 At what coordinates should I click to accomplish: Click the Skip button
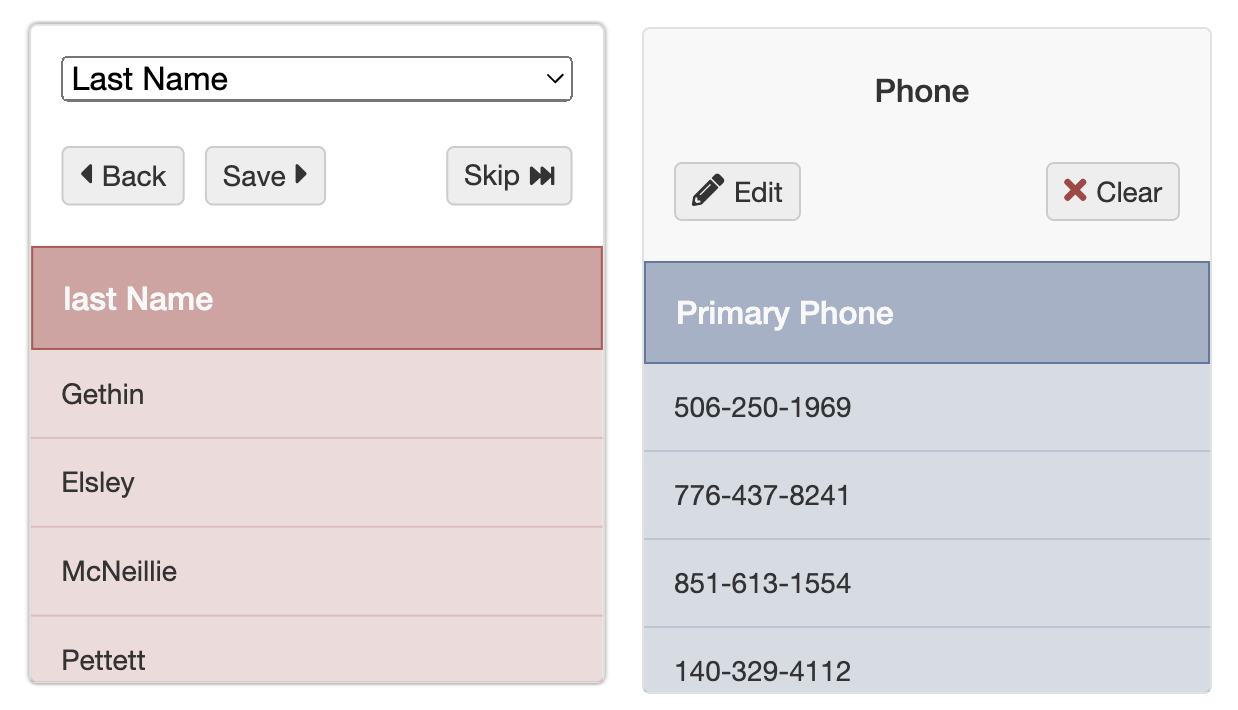(509, 176)
